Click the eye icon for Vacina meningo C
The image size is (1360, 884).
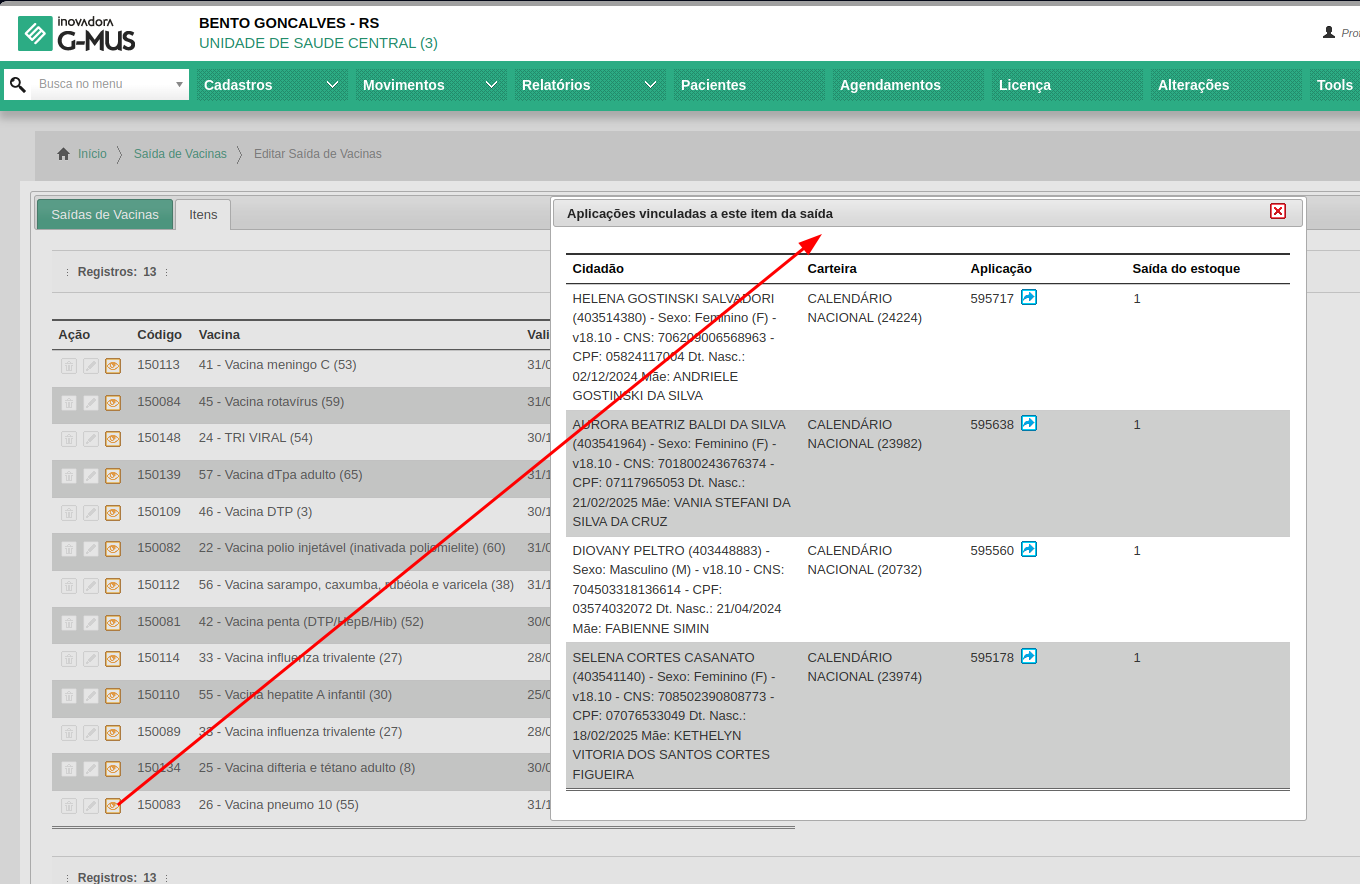point(113,366)
